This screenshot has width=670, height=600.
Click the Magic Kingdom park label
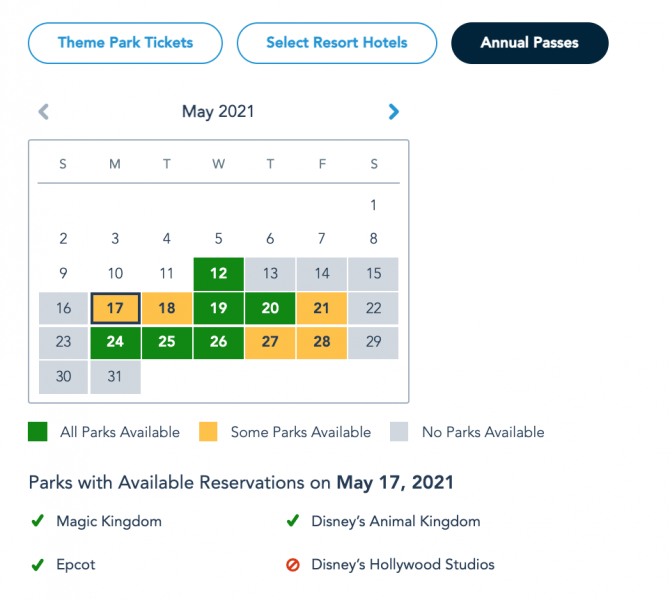pos(109,521)
